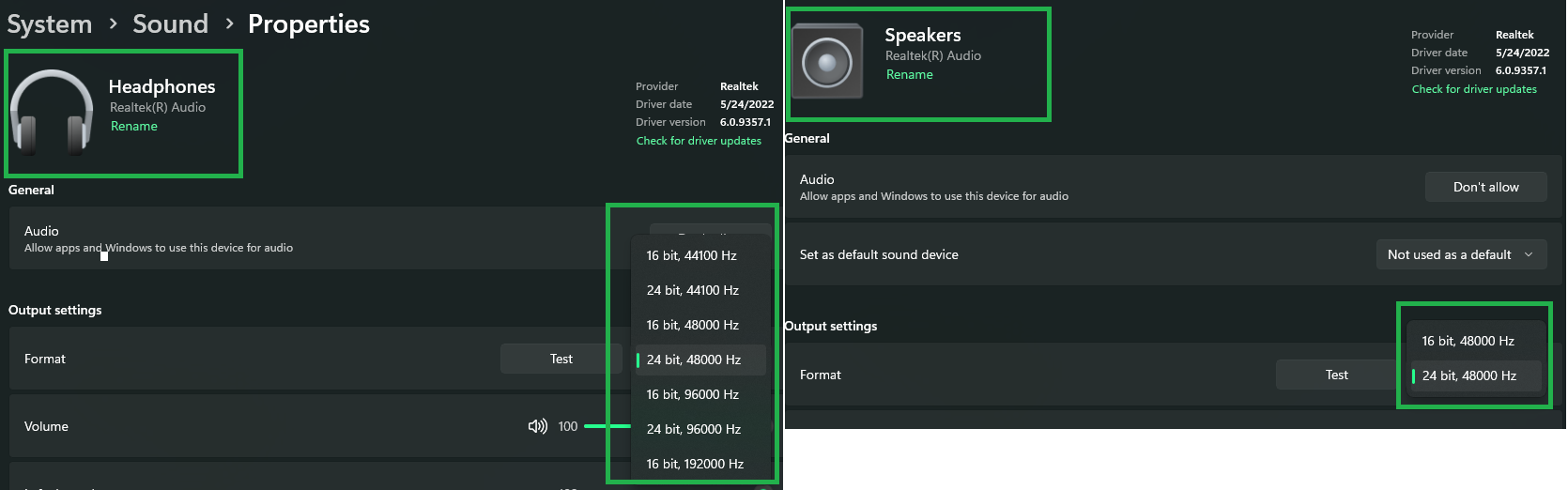
Task: Click the Volume label in Headphones panel
Action: click(x=46, y=426)
